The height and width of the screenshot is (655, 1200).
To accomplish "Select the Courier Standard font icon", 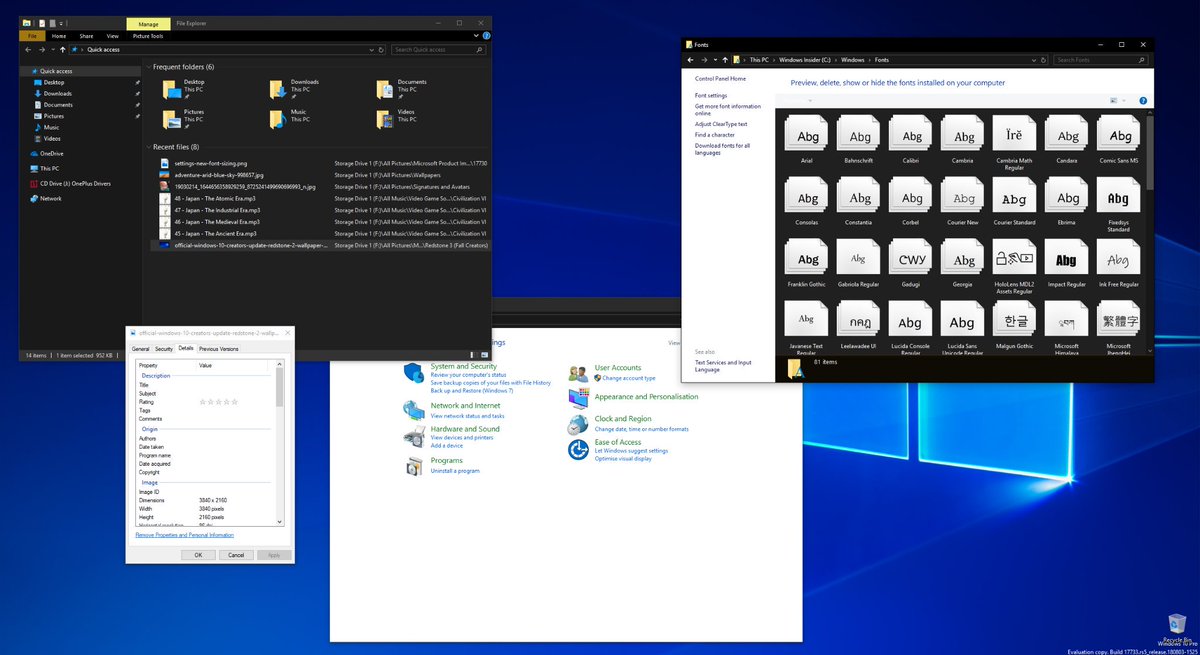I will 1015,196.
